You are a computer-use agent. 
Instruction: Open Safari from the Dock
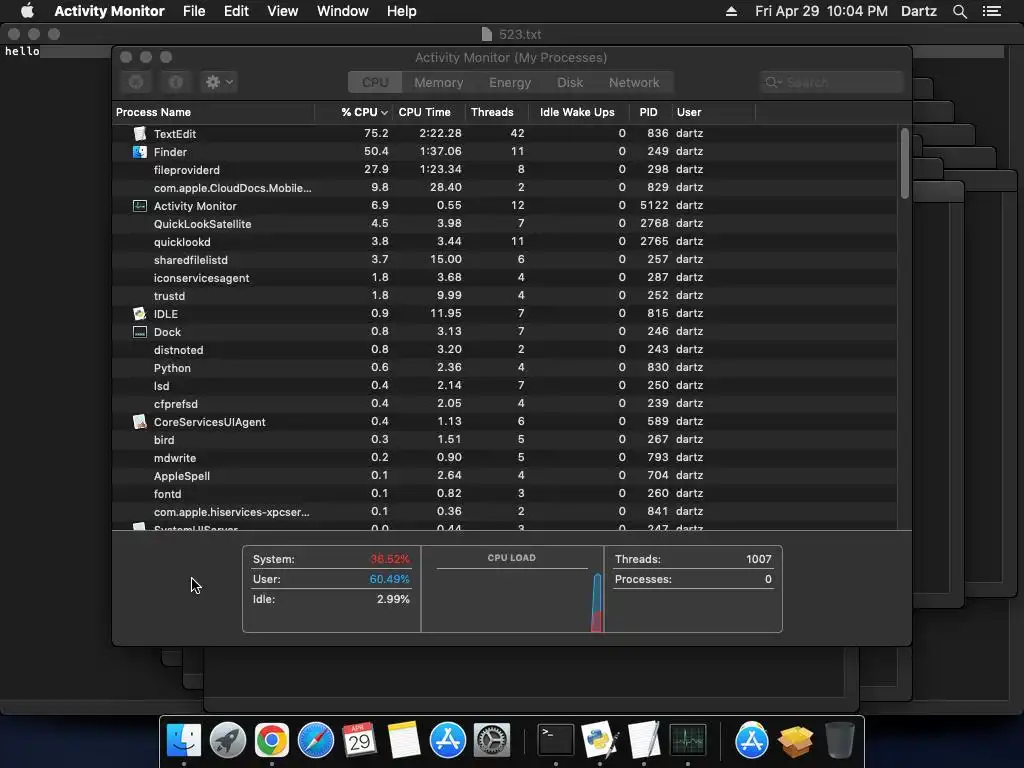pyautogui.click(x=315, y=740)
